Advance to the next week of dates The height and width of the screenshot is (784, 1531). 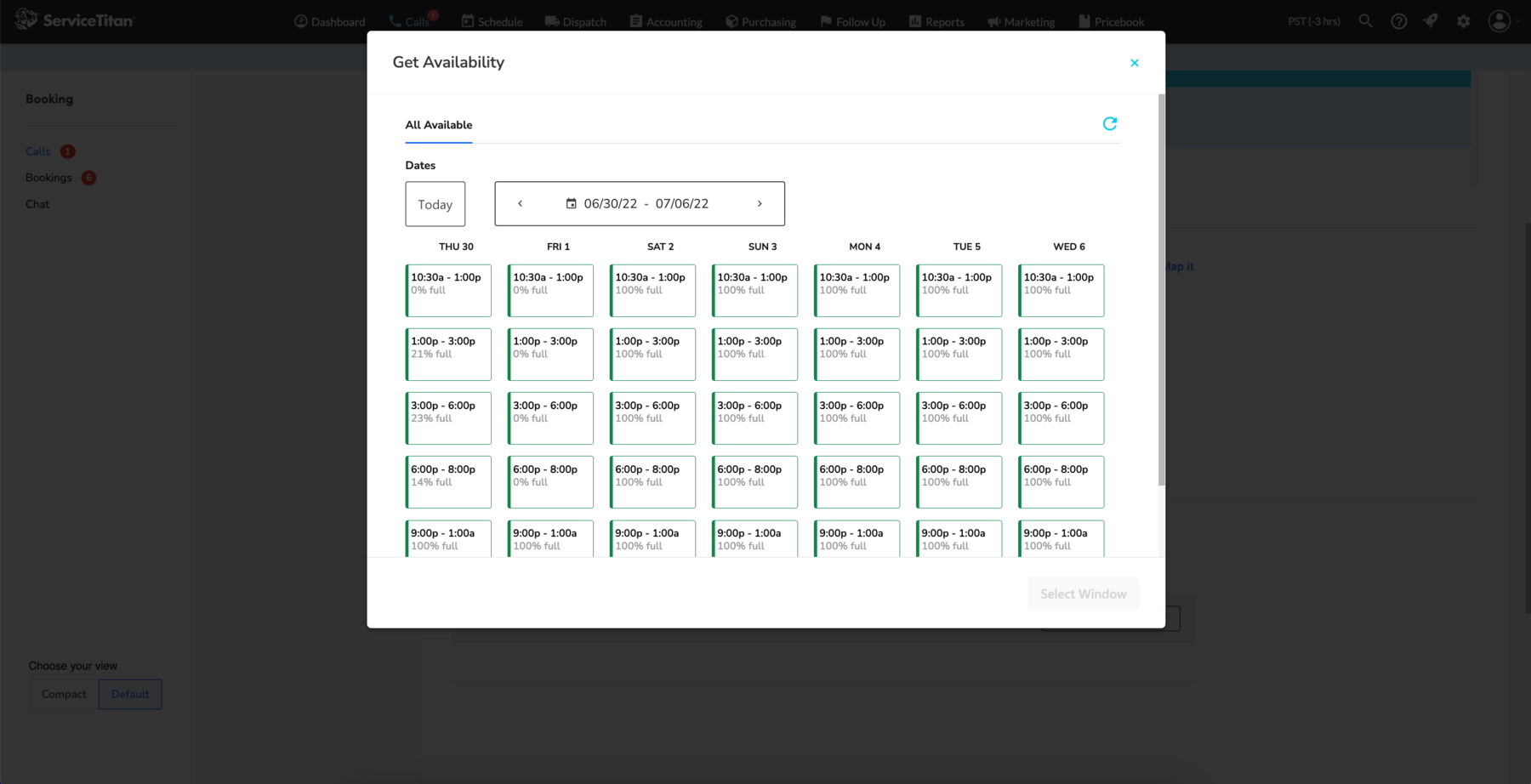click(x=760, y=203)
